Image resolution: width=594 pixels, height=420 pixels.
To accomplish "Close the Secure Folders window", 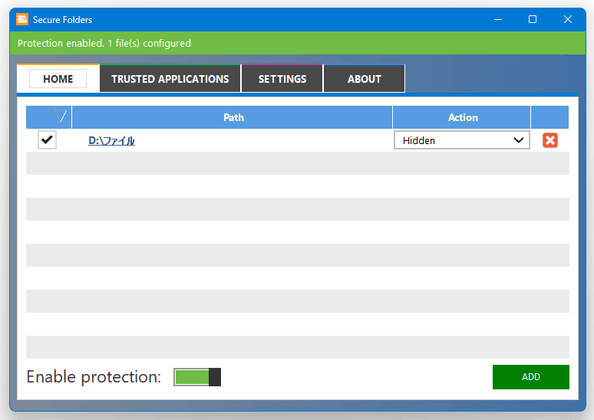I will 567,19.
